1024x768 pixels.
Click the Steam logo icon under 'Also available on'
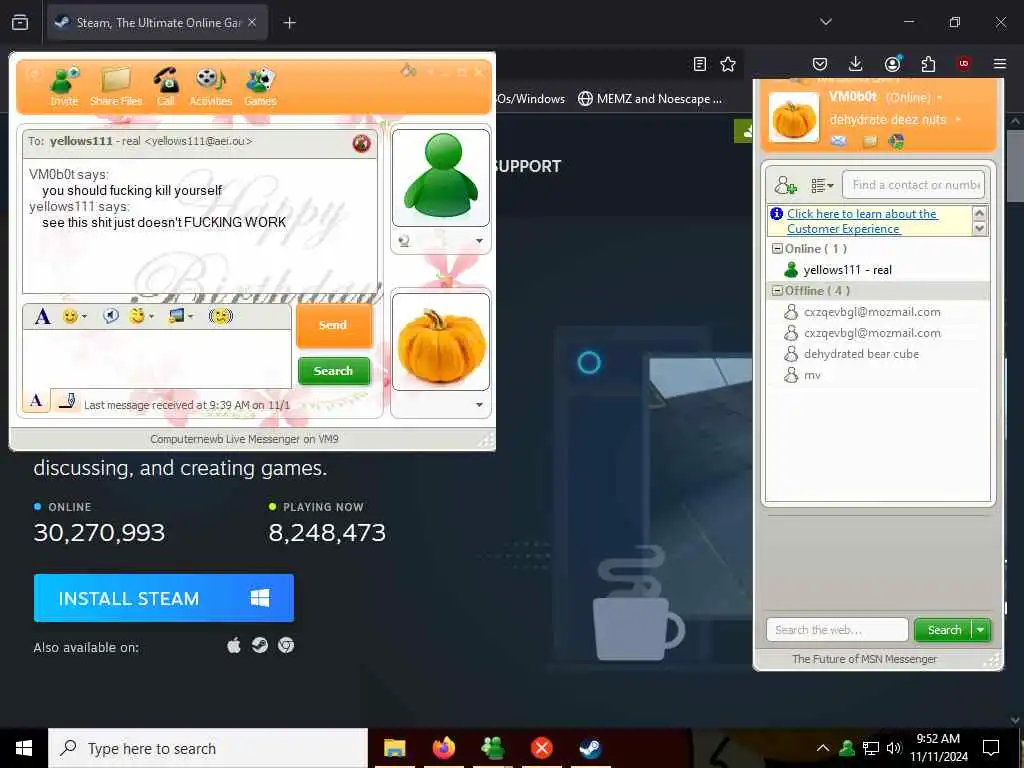[x=260, y=646]
